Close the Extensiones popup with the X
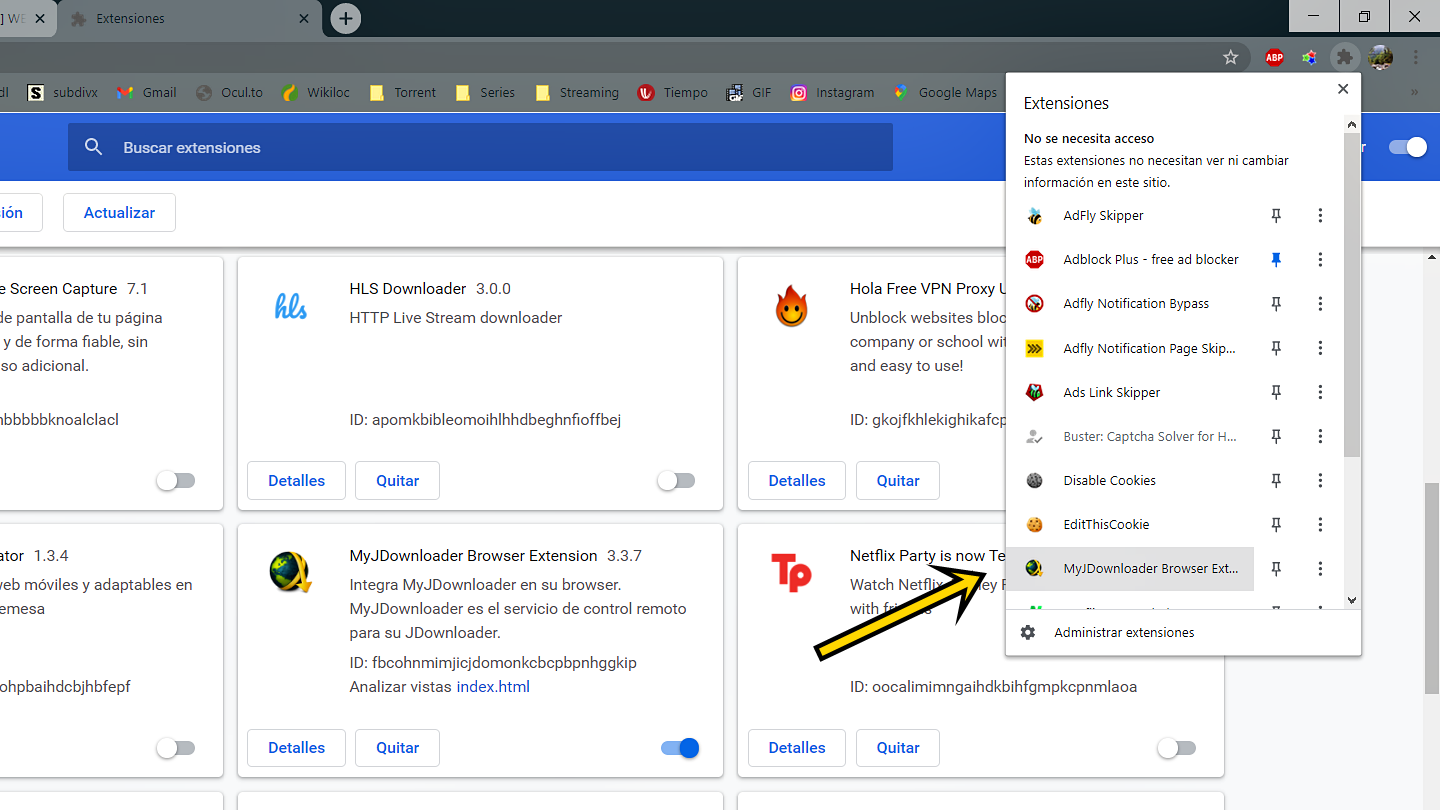The width and height of the screenshot is (1440, 810). pyautogui.click(x=1343, y=89)
